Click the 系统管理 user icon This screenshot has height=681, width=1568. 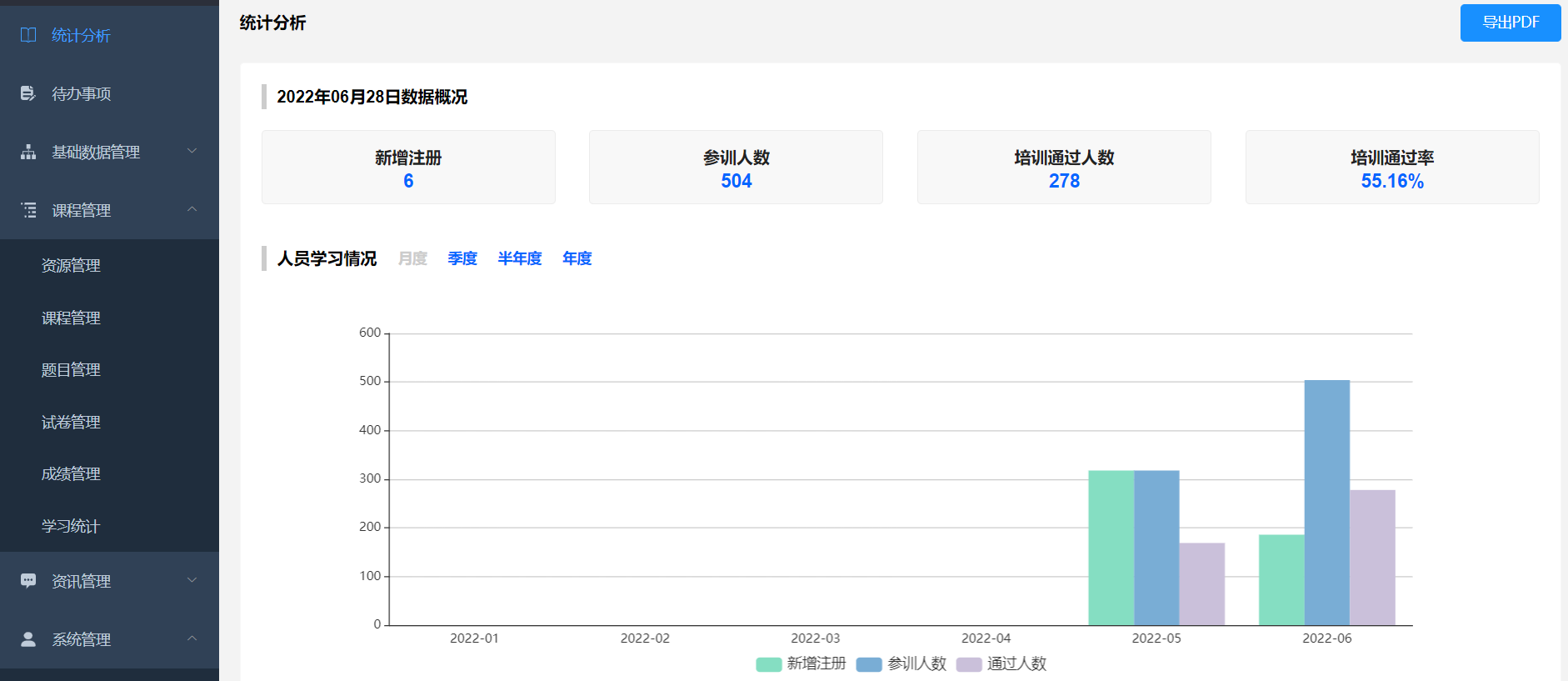(28, 639)
